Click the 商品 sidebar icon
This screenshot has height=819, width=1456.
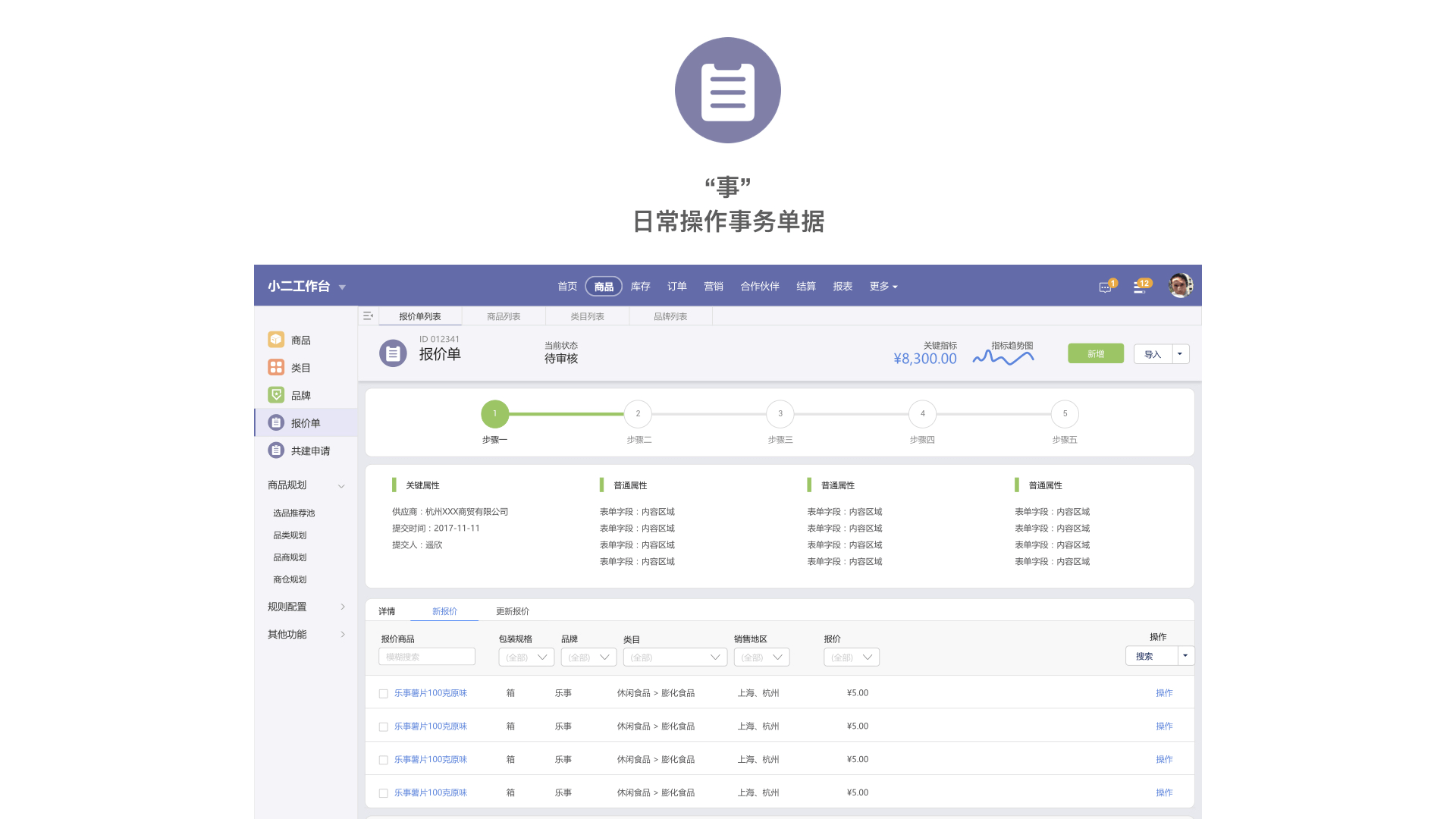click(x=276, y=340)
